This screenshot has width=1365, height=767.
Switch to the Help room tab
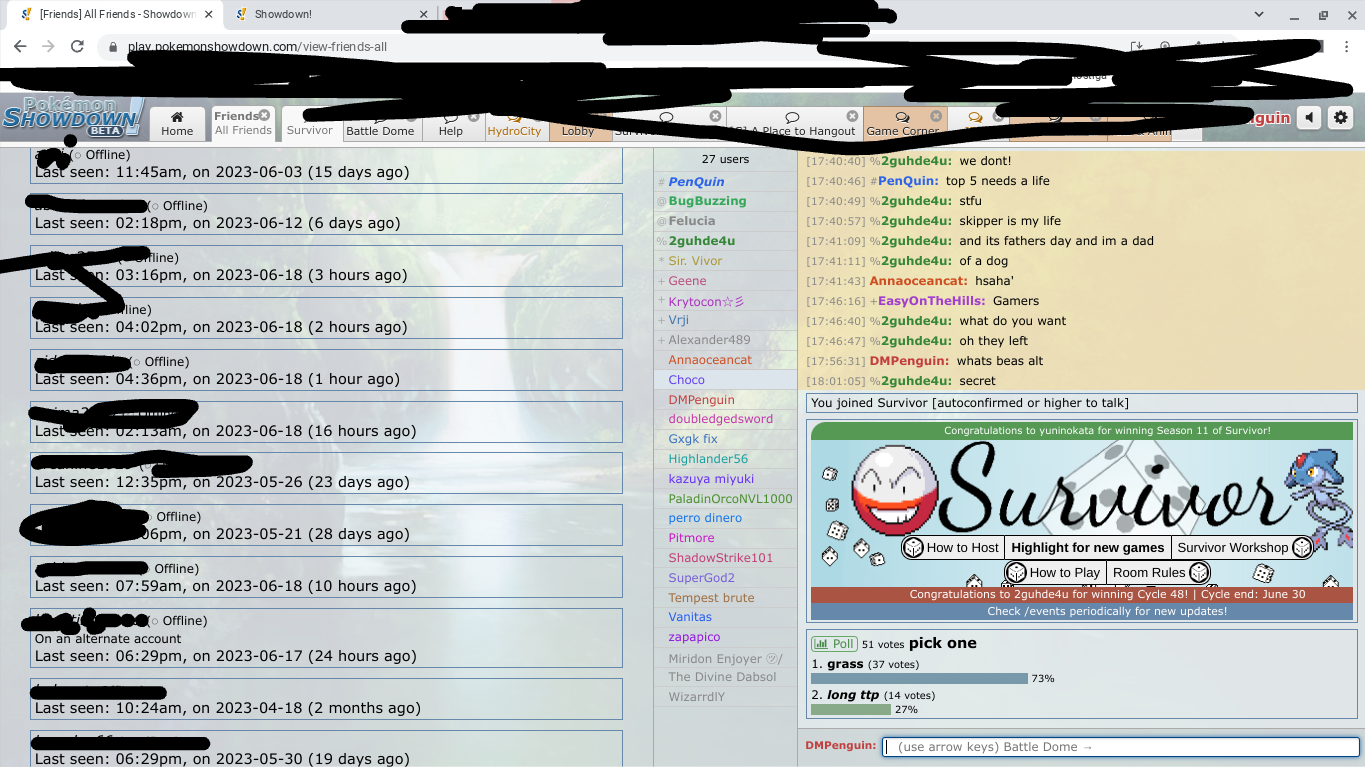pos(451,124)
